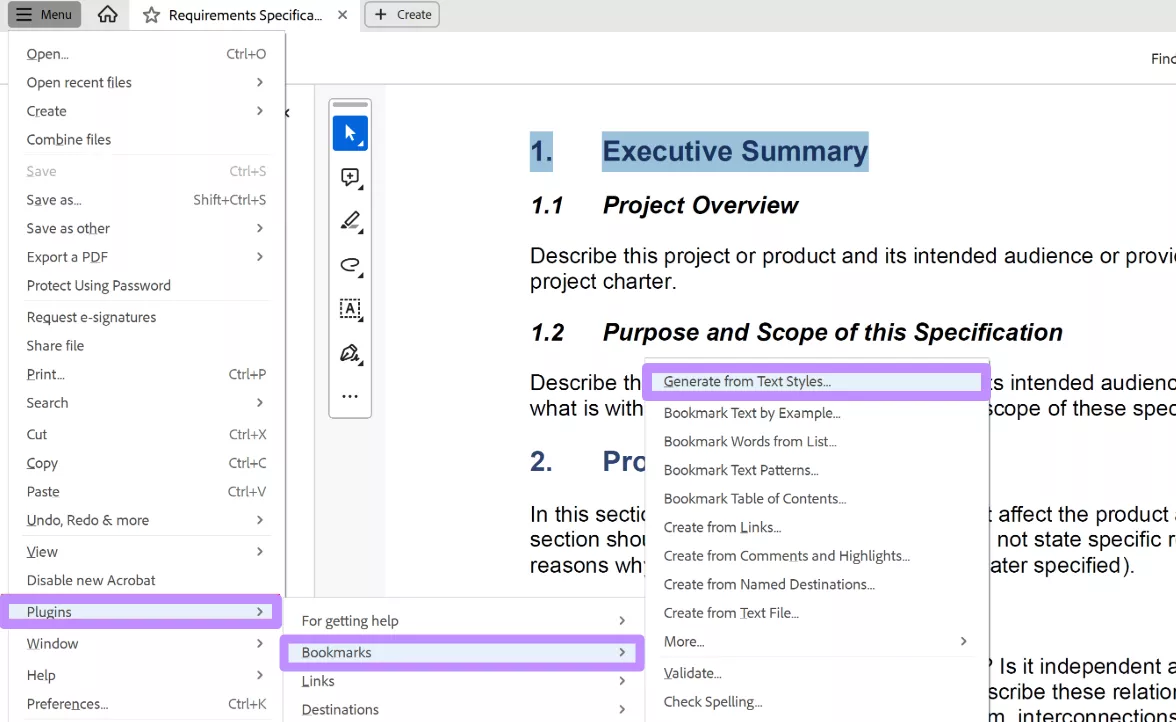The width and height of the screenshot is (1176, 722).
Task: Star the current document as favorite
Action: 152,15
